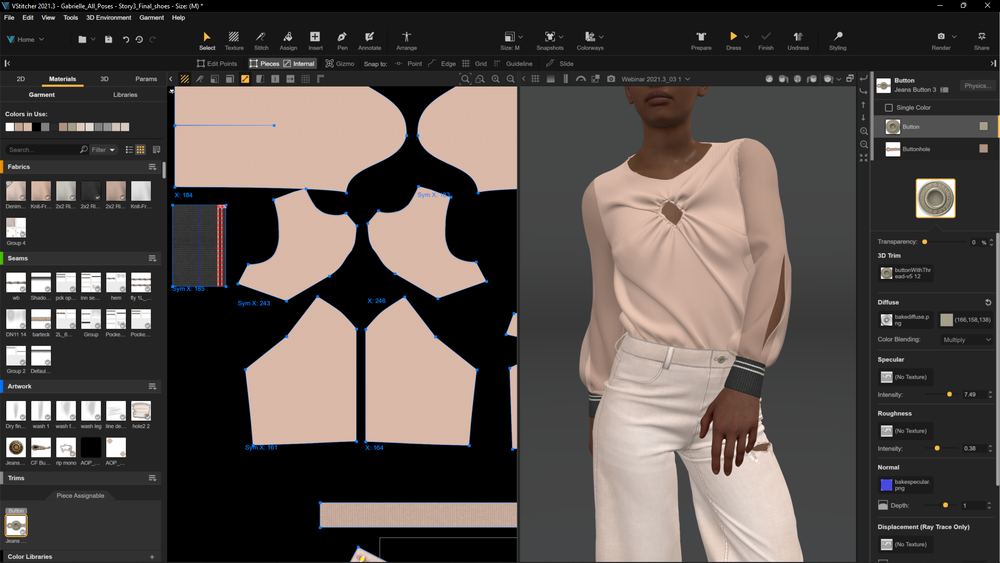
Task: Click the Prepare icon
Action: point(701,39)
